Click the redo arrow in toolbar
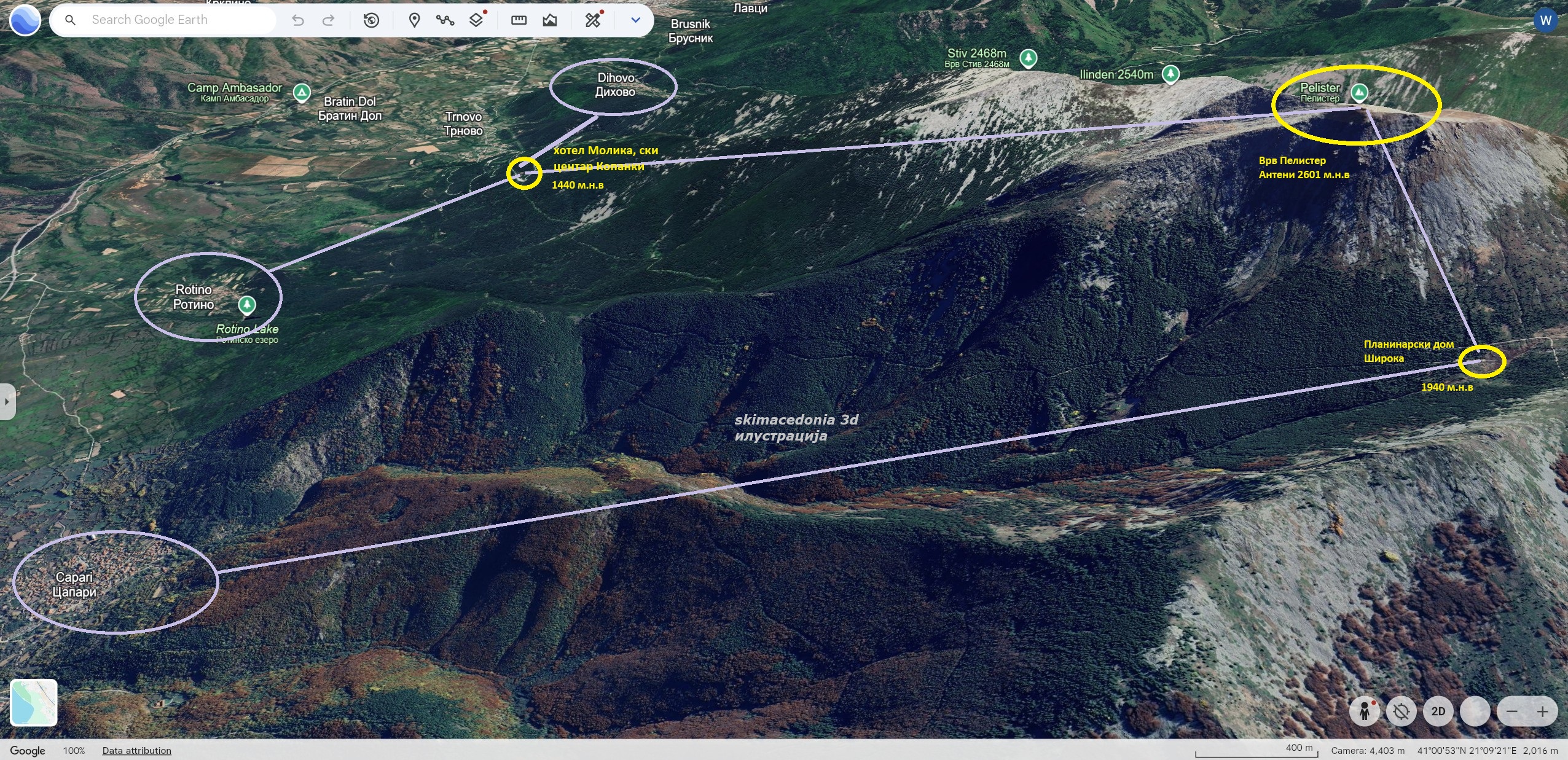This screenshot has height=760, width=1568. coord(329,20)
